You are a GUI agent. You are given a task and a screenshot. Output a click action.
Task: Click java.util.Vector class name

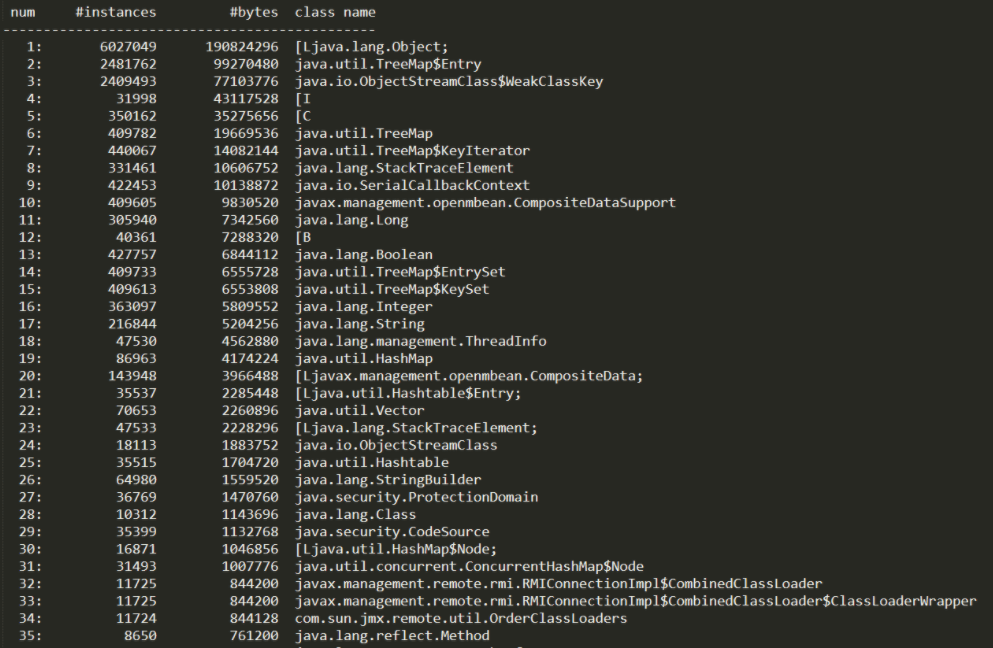360,410
